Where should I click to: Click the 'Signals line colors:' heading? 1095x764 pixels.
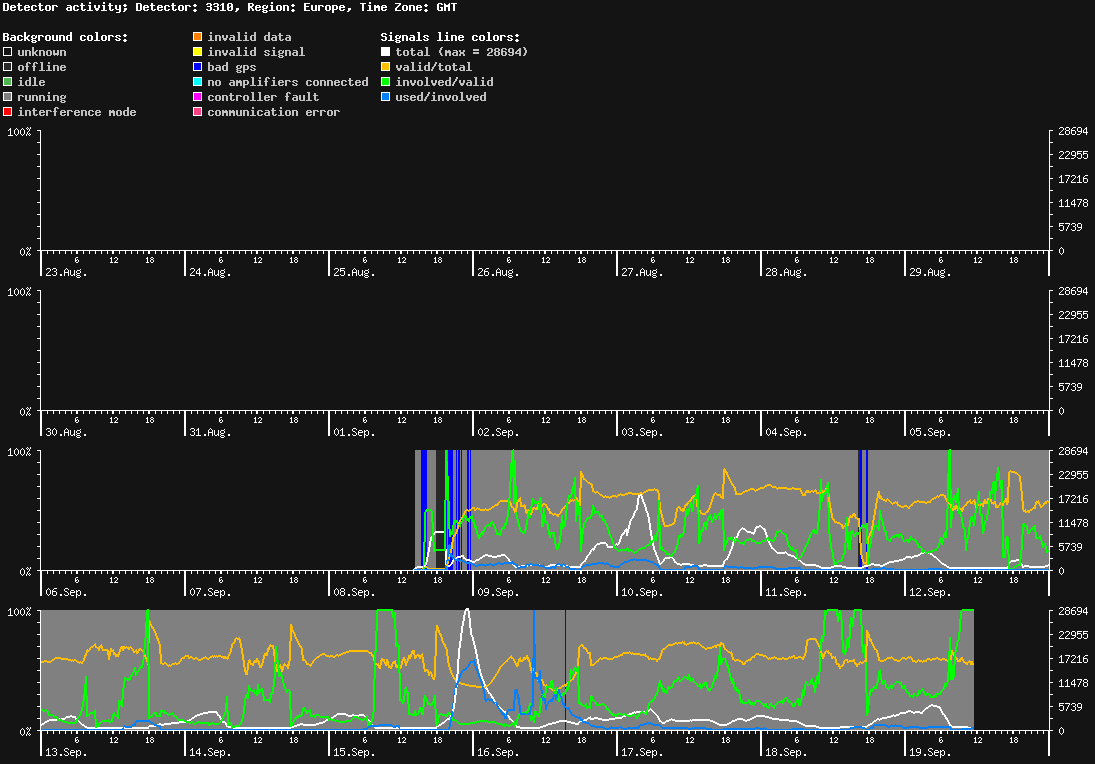(450, 37)
